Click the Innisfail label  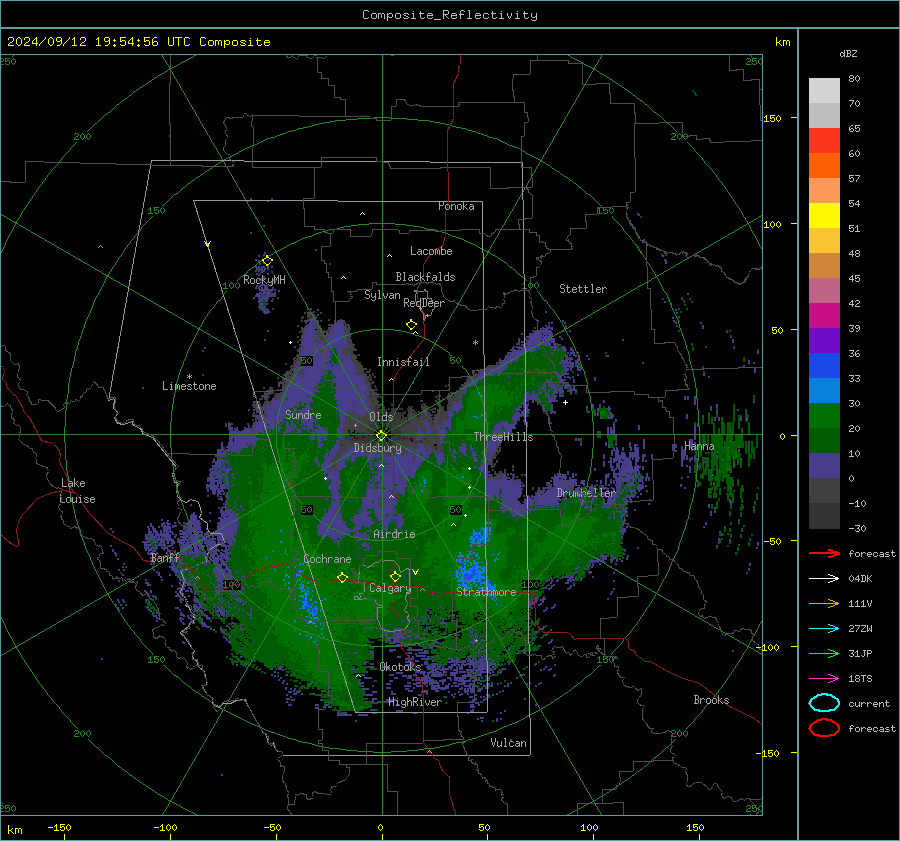pyautogui.click(x=403, y=362)
